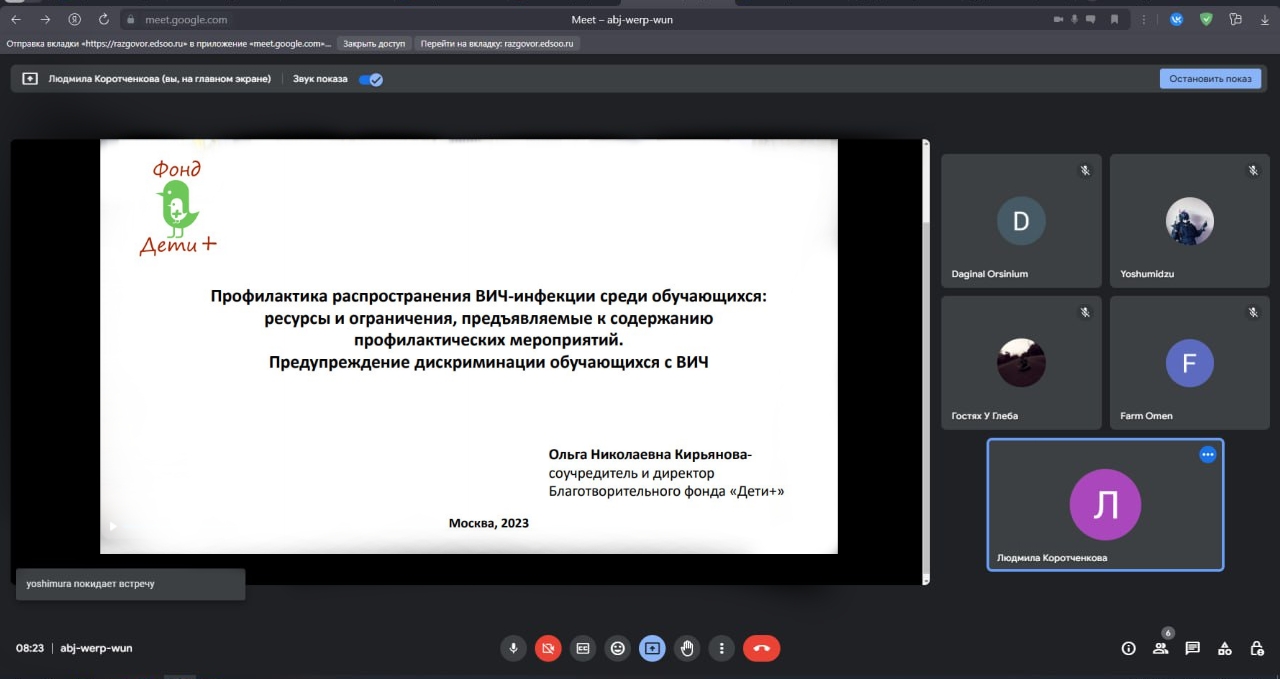Open the chat with everyone icon
1280x679 pixels.
[1192, 648]
